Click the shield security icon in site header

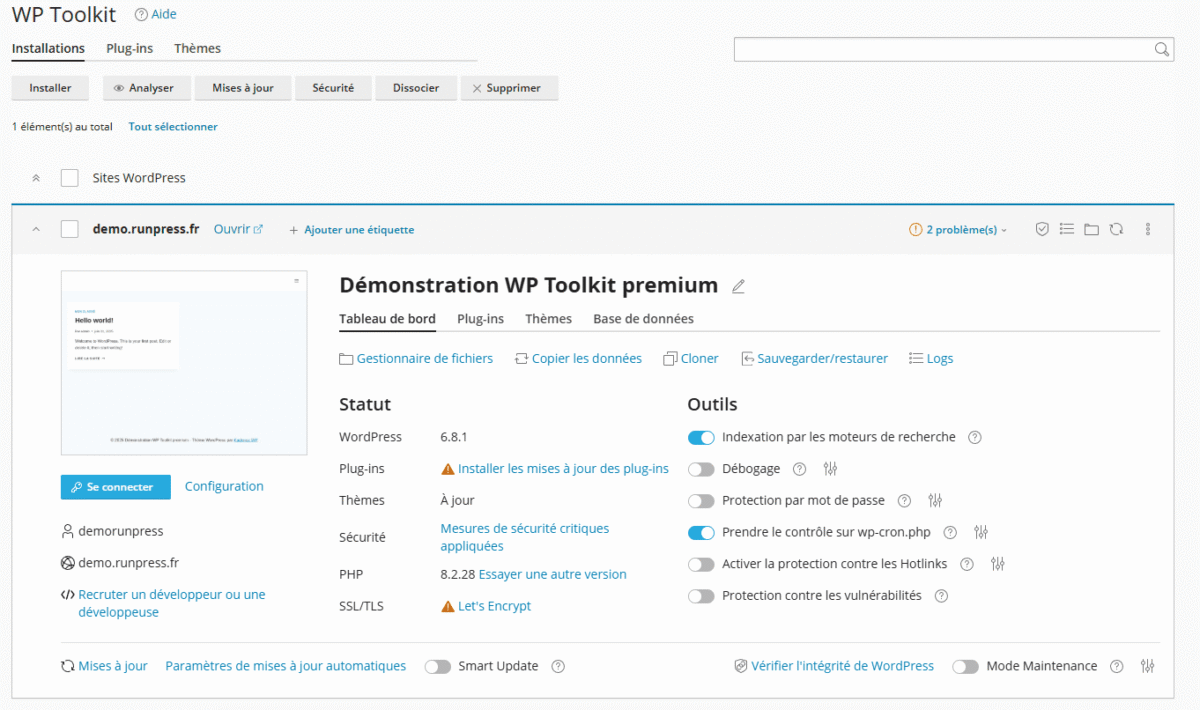coord(1042,229)
